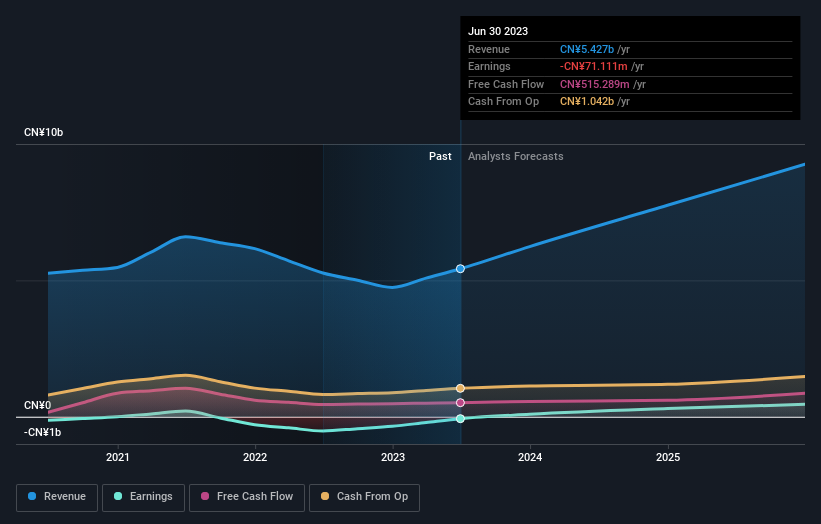Viewport: 821px width, 524px height.
Task: Click the -CN¥1b y-axis label
Action: (x=42, y=432)
